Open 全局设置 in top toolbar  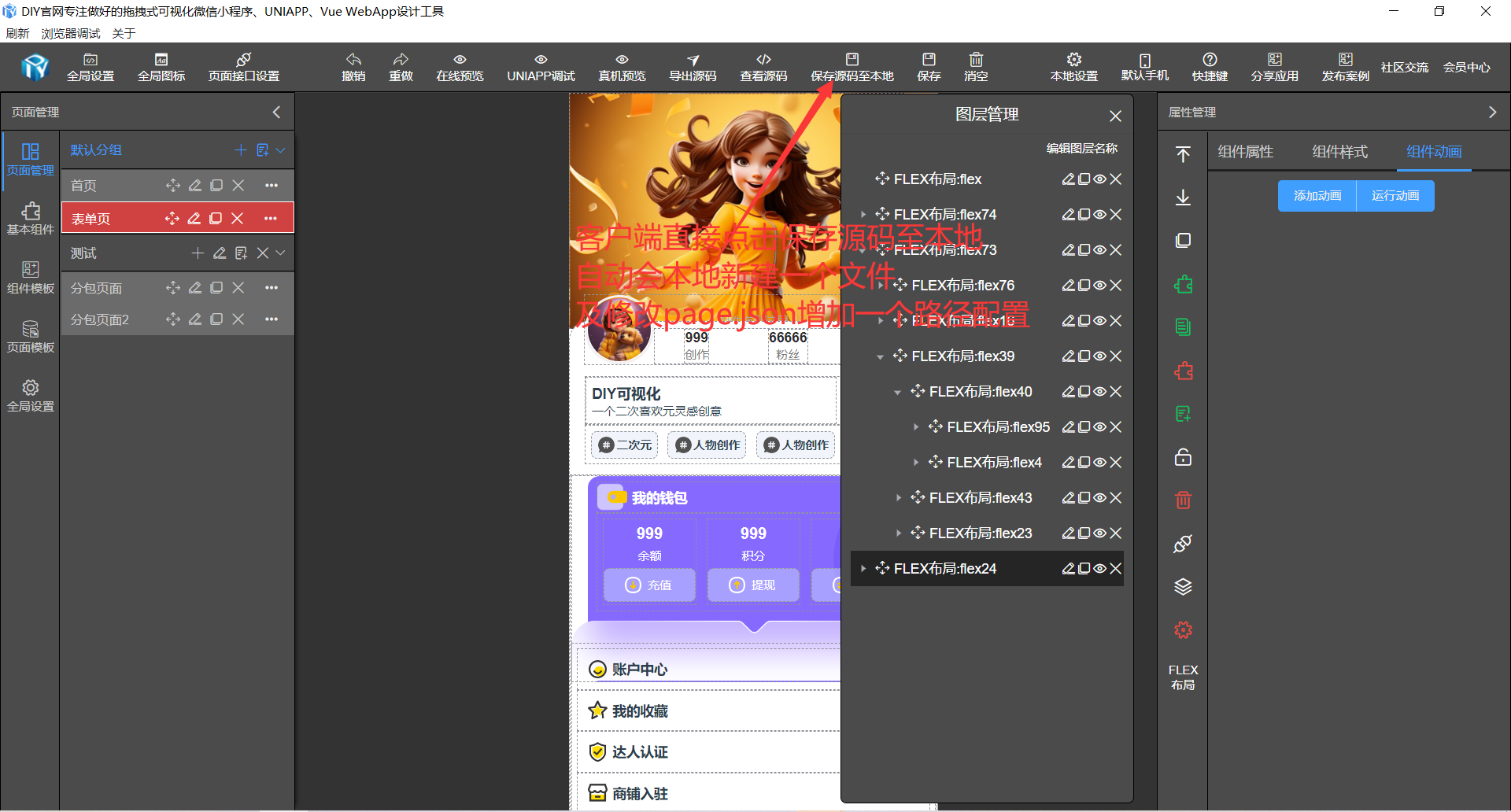pyautogui.click(x=91, y=67)
